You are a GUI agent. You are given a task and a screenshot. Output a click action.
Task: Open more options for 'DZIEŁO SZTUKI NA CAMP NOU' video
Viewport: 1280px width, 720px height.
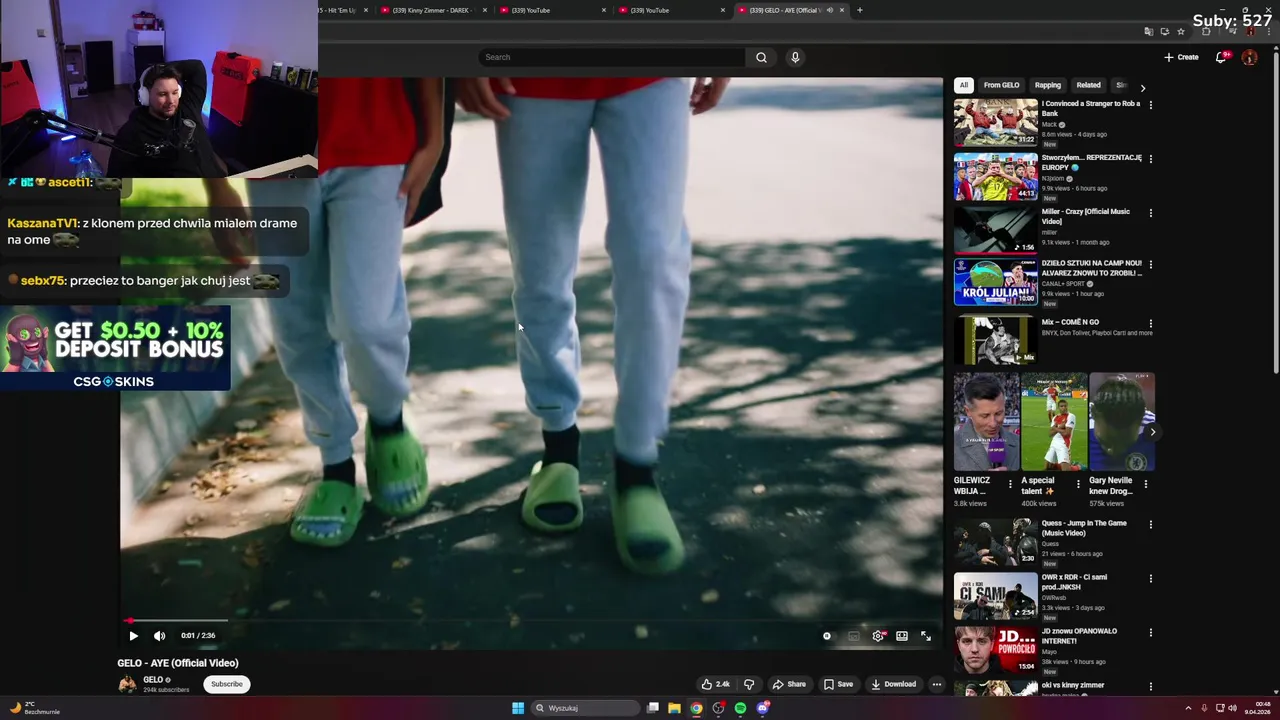[x=1151, y=264]
